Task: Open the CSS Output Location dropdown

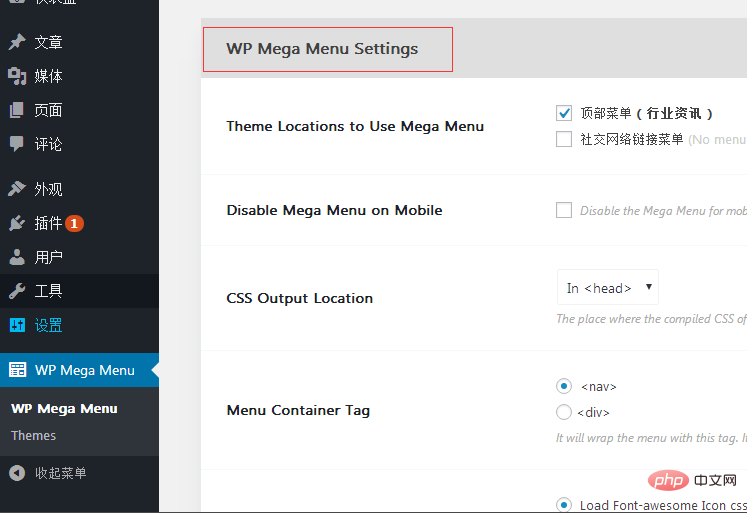Action: (608, 288)
